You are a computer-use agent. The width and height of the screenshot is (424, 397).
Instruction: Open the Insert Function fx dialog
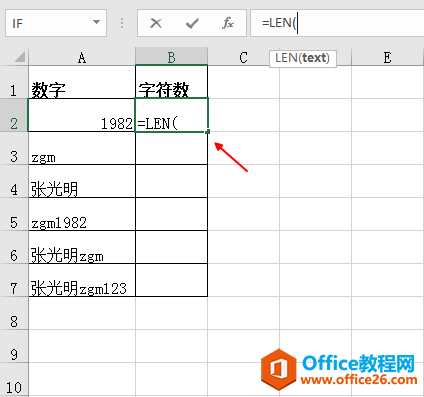[228, 23]
